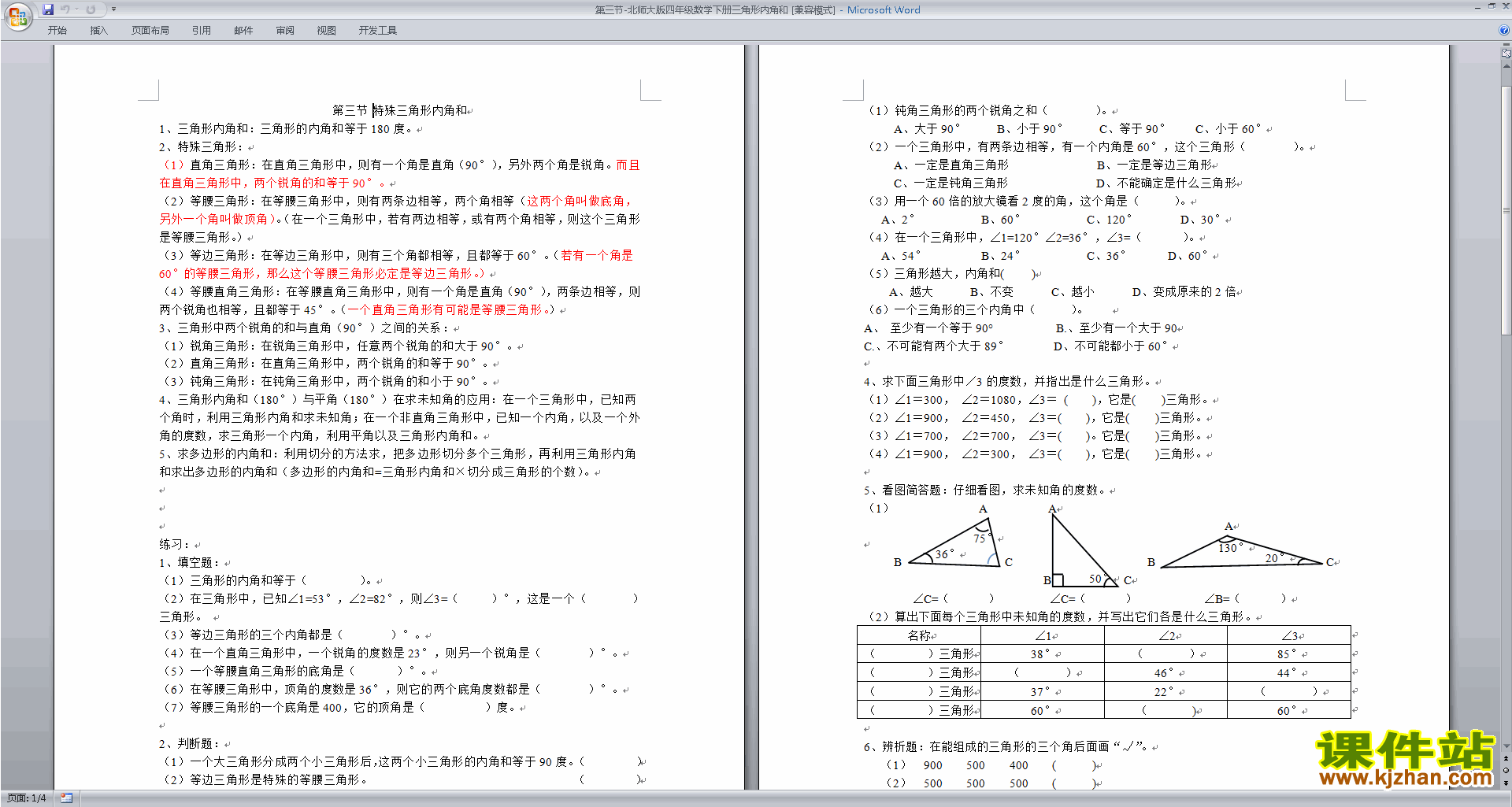Open the 邮件 ribbon tab
This screenshot has width=1512, height=807.
(x=243, y=31)
